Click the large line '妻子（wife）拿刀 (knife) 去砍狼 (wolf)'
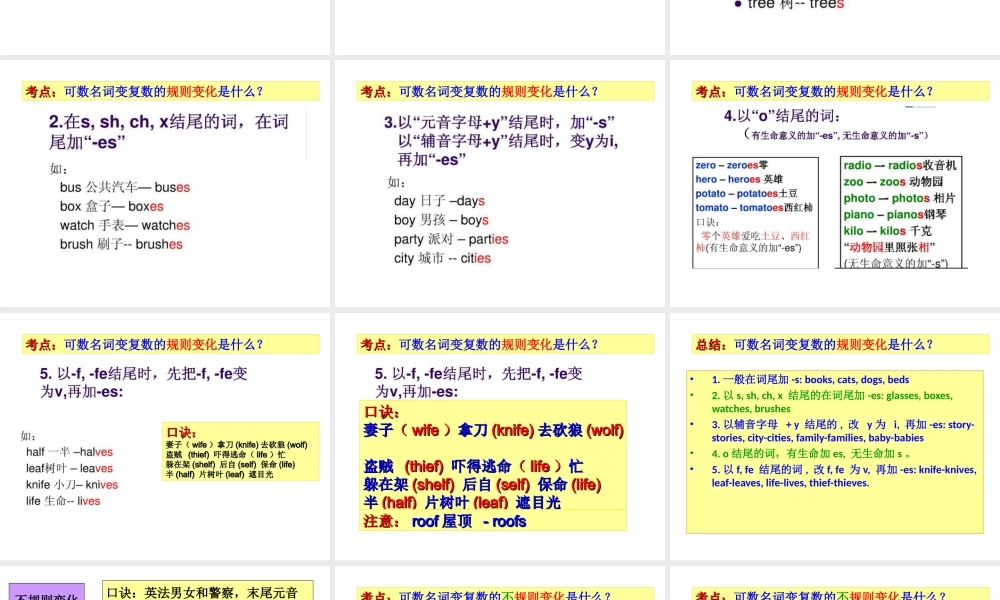The width and height of the screenshot is (1000, 600). click(x=494, y=430)
